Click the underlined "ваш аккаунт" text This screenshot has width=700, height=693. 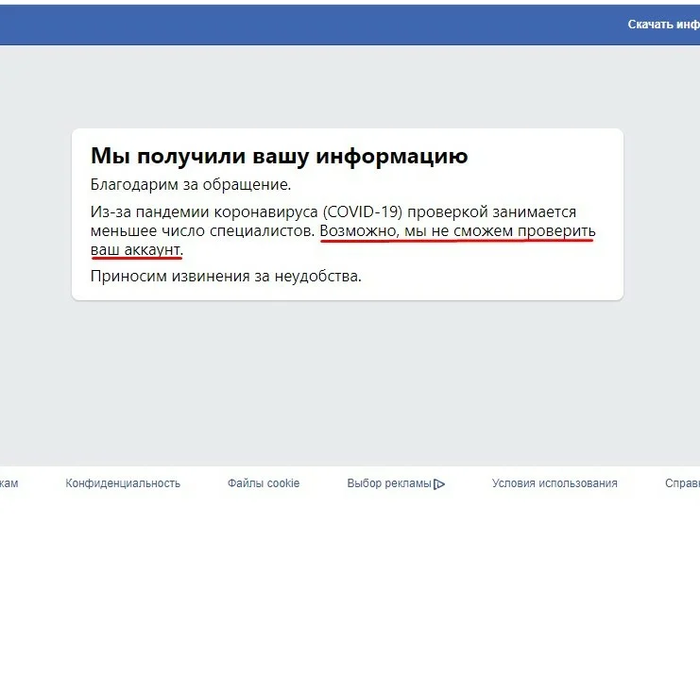click(x=136, y=249)
